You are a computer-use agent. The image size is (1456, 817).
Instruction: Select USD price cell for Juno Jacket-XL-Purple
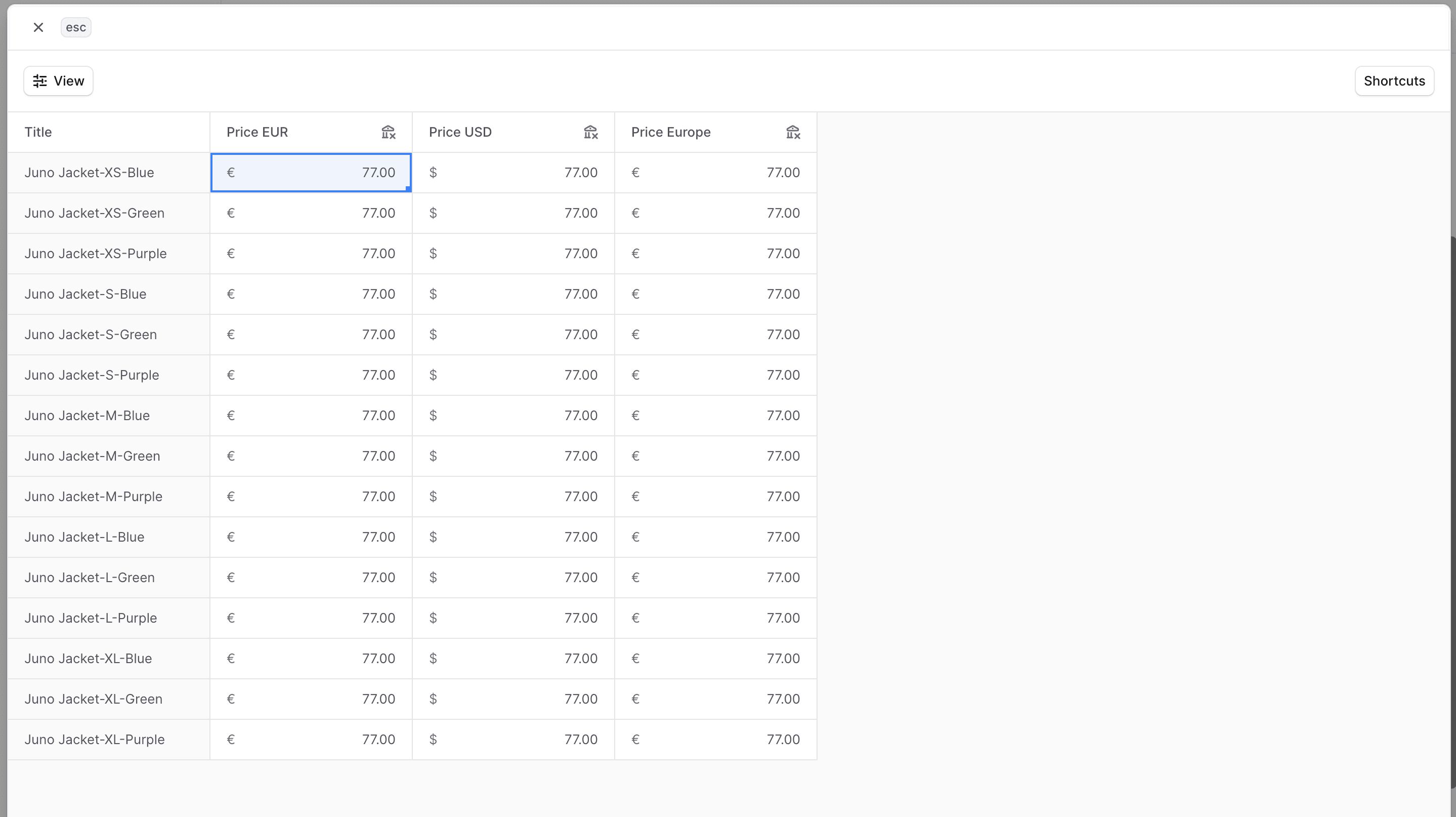pos(512,740)
